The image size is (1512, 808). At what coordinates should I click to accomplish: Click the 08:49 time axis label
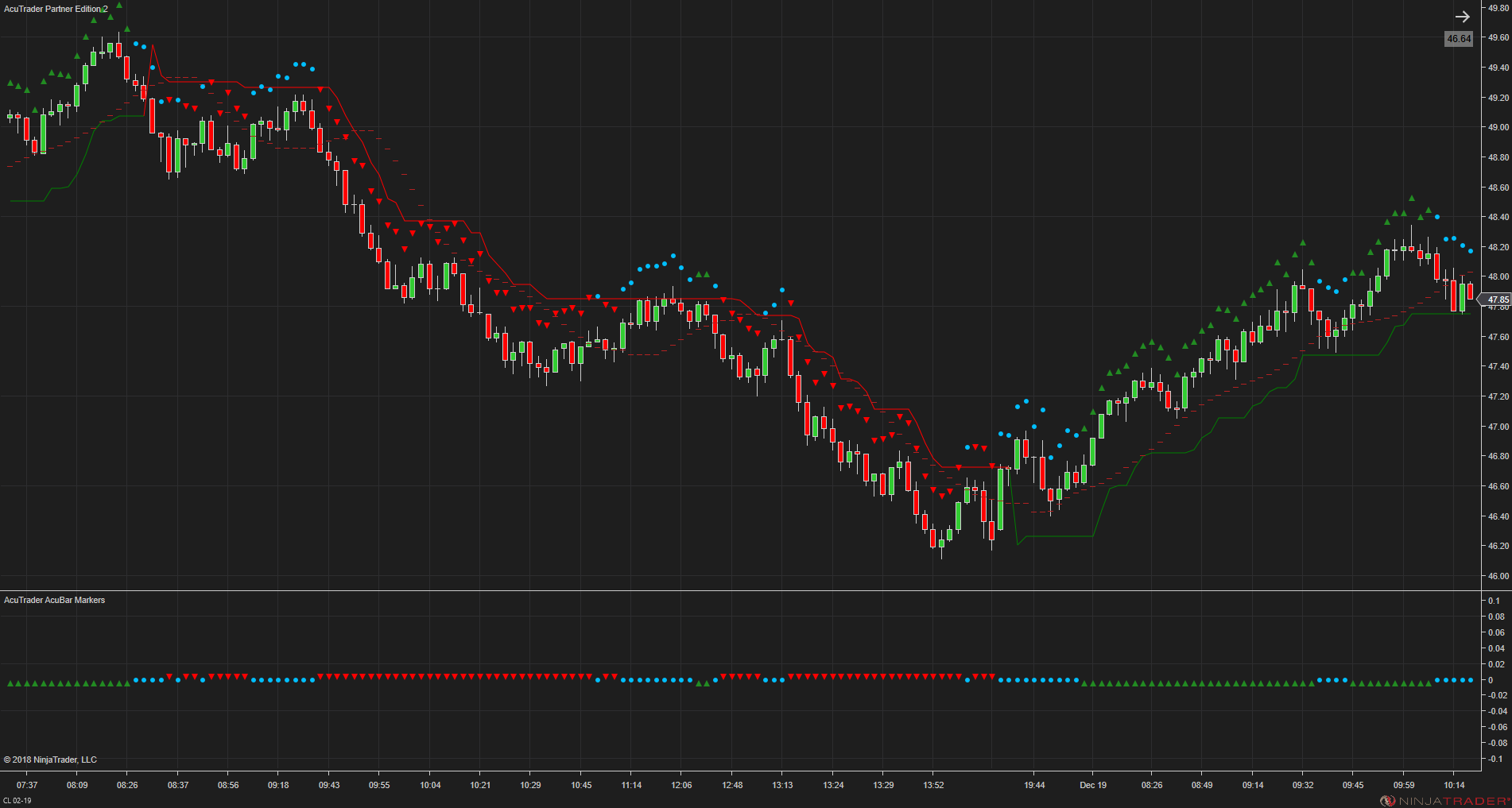[x=1202, y=785]
